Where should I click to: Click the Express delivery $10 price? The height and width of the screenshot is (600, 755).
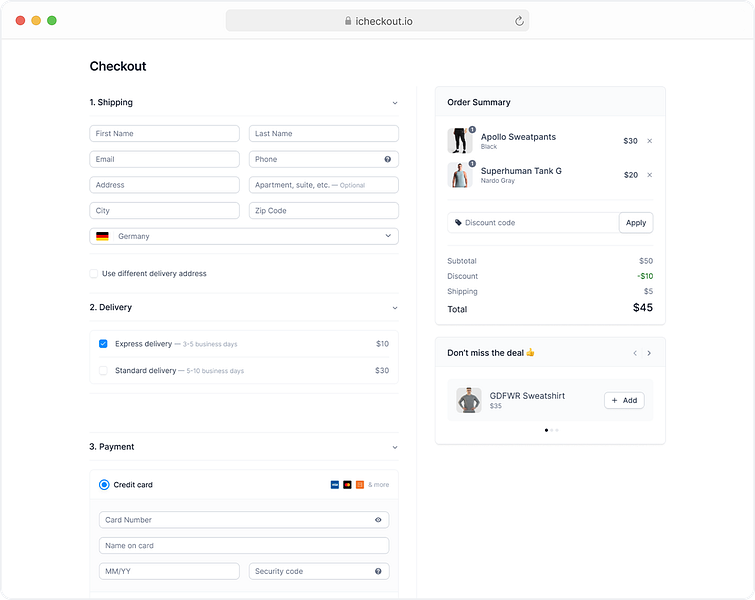pos(382,344)
